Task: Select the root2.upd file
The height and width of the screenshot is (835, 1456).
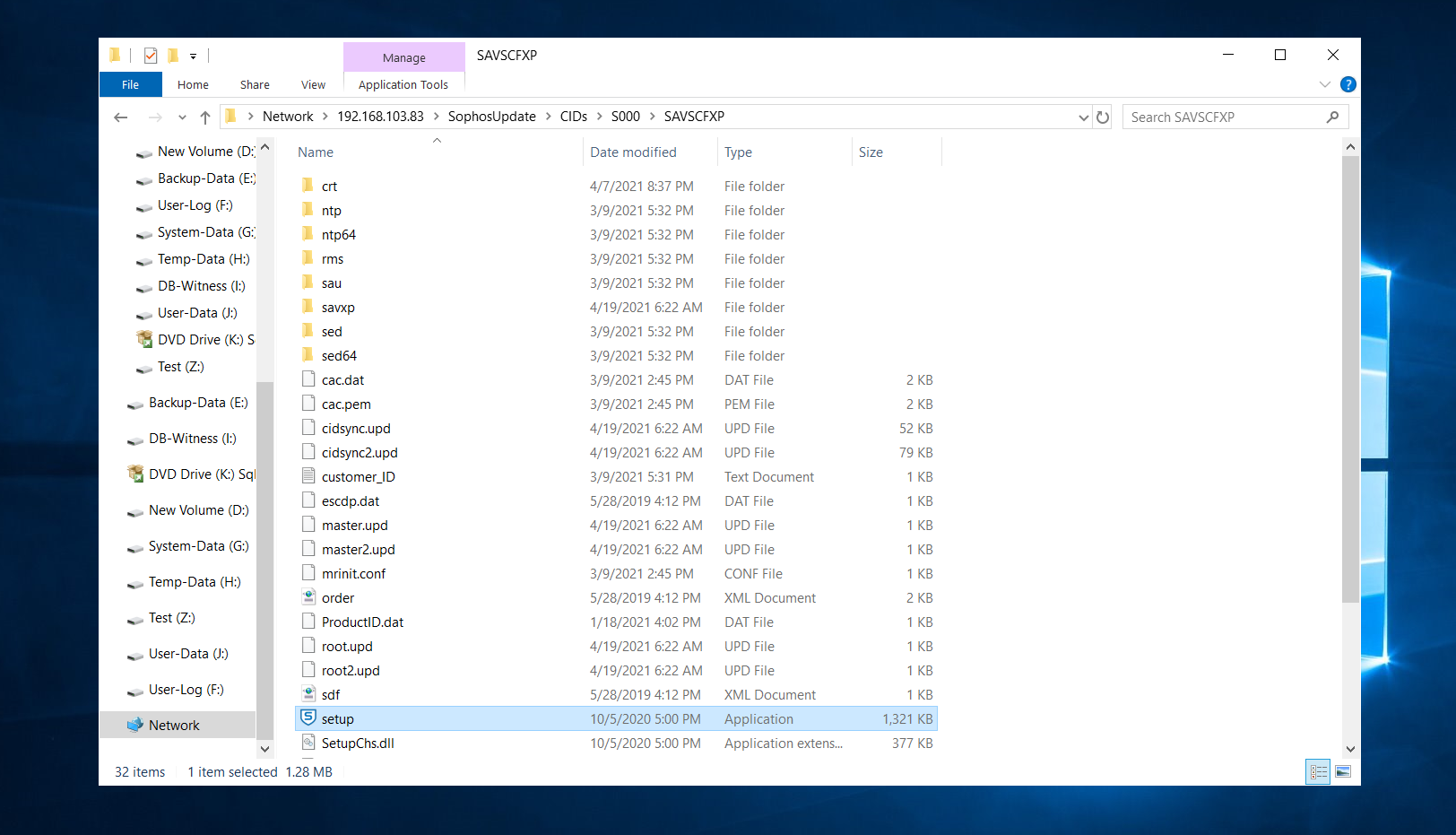Action: pyautogui.click(x=351, y=671)
